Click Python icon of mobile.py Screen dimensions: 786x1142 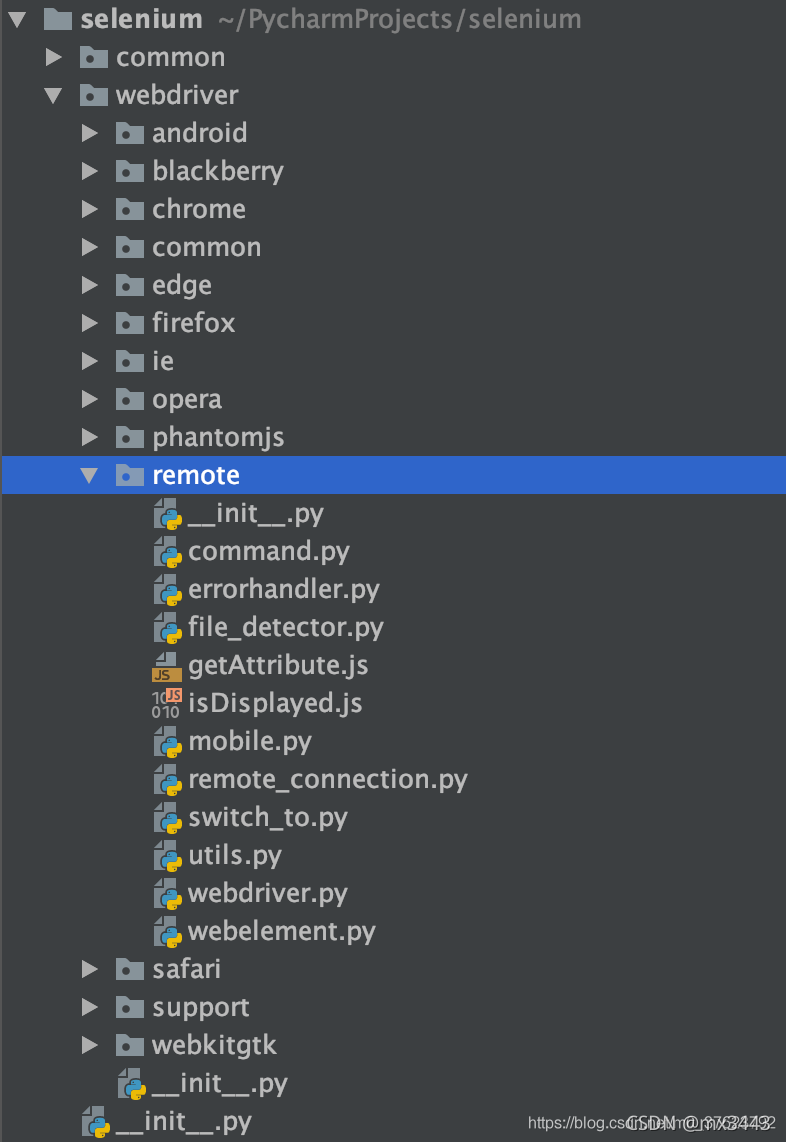(168, 742)
